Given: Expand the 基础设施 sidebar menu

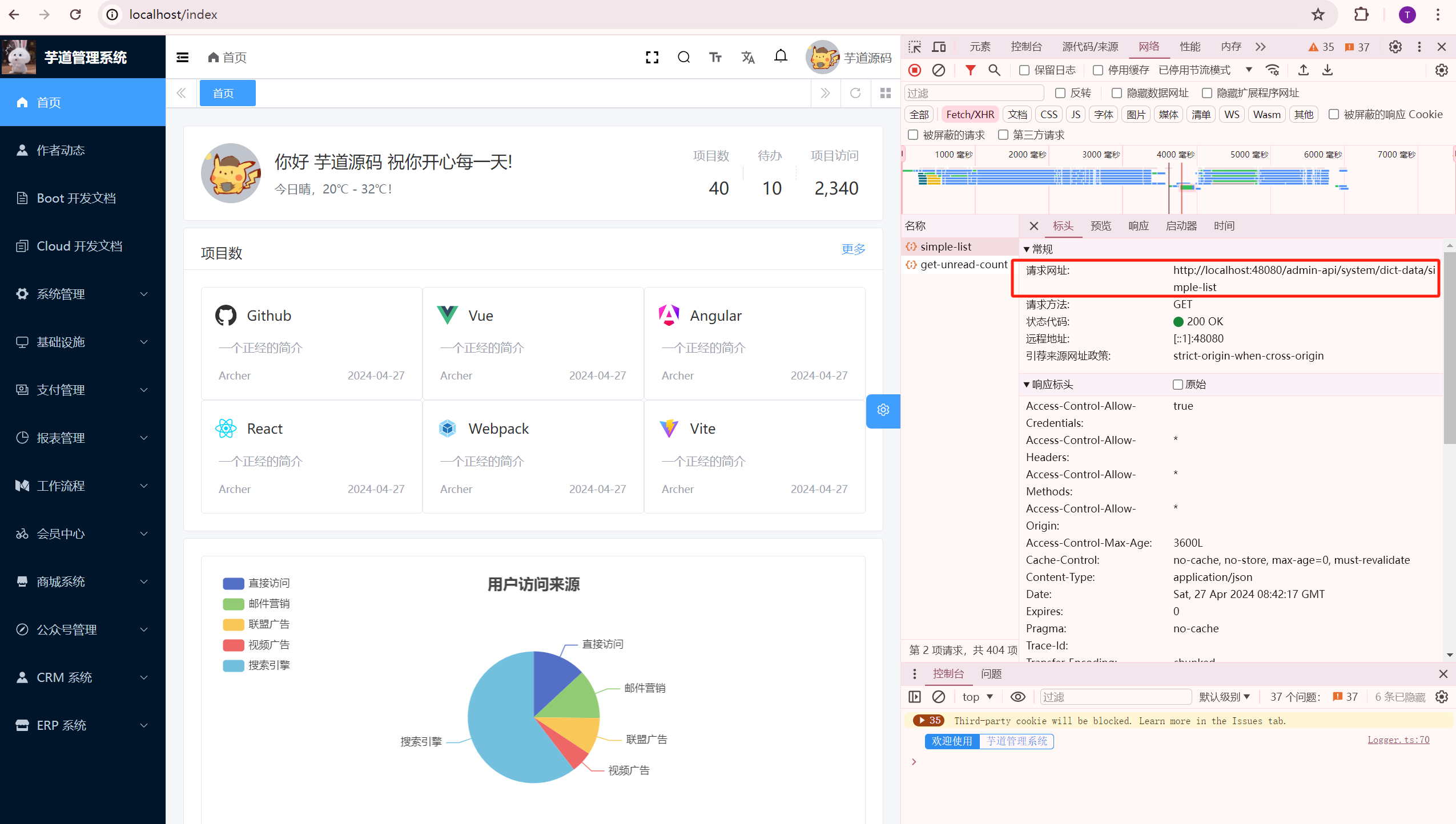Looking at the screenshot, I should coord(83,342).
